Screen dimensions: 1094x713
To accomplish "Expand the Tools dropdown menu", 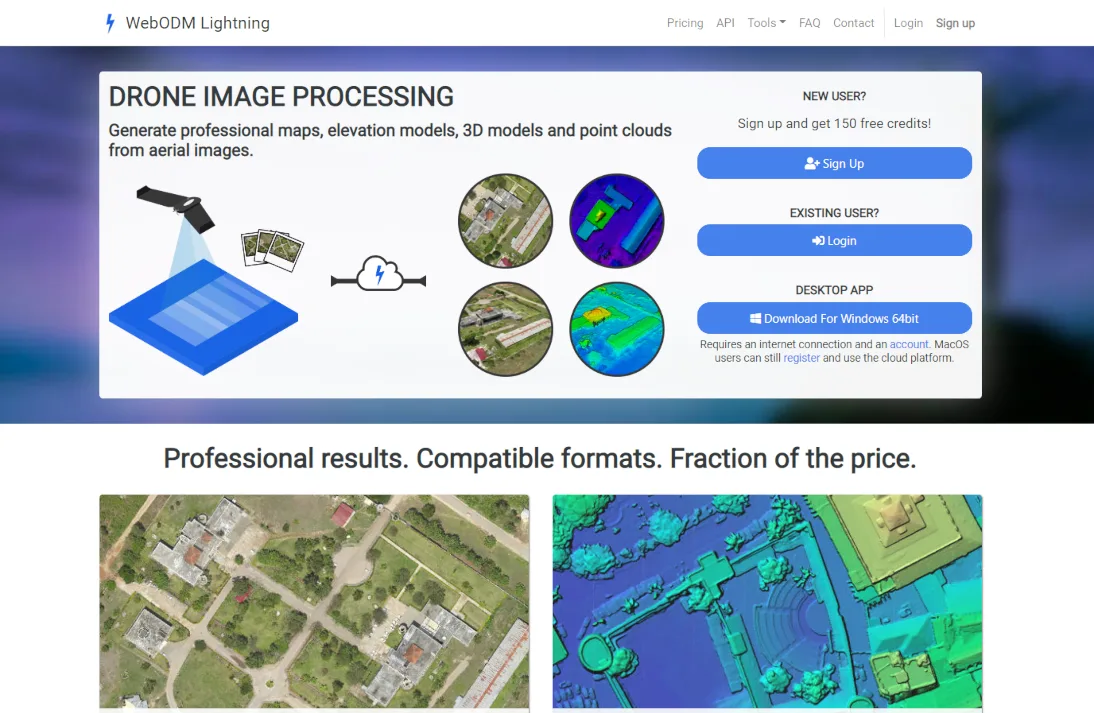I will point(766,23).
